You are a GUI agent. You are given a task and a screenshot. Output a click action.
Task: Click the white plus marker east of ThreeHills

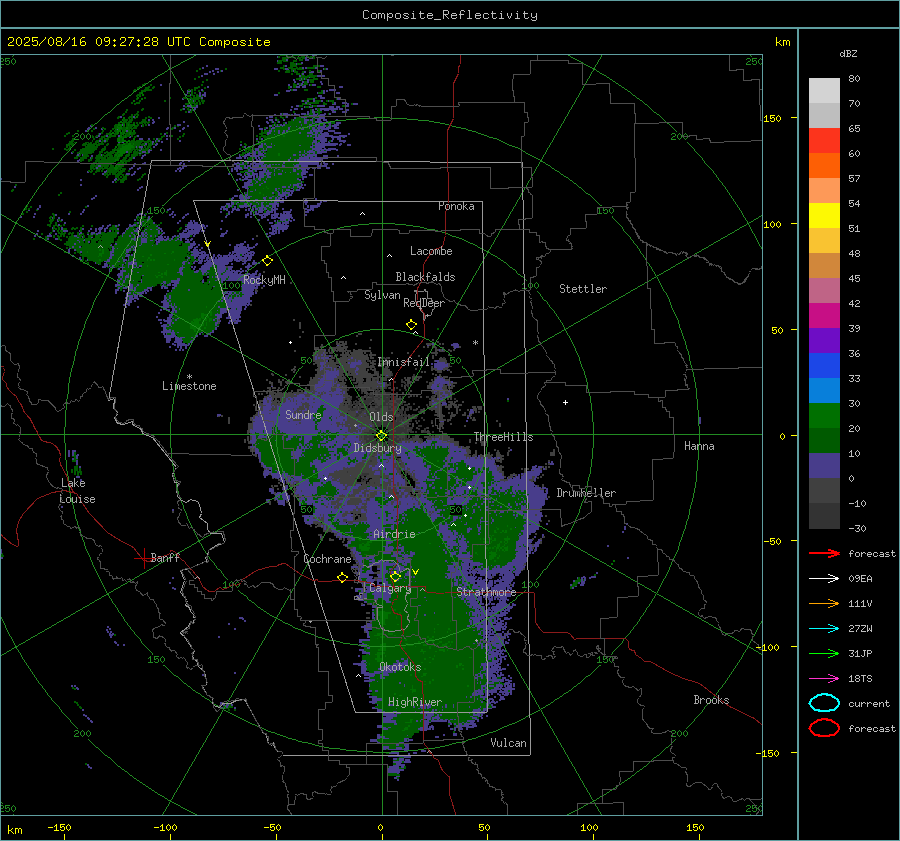(565, 402)
